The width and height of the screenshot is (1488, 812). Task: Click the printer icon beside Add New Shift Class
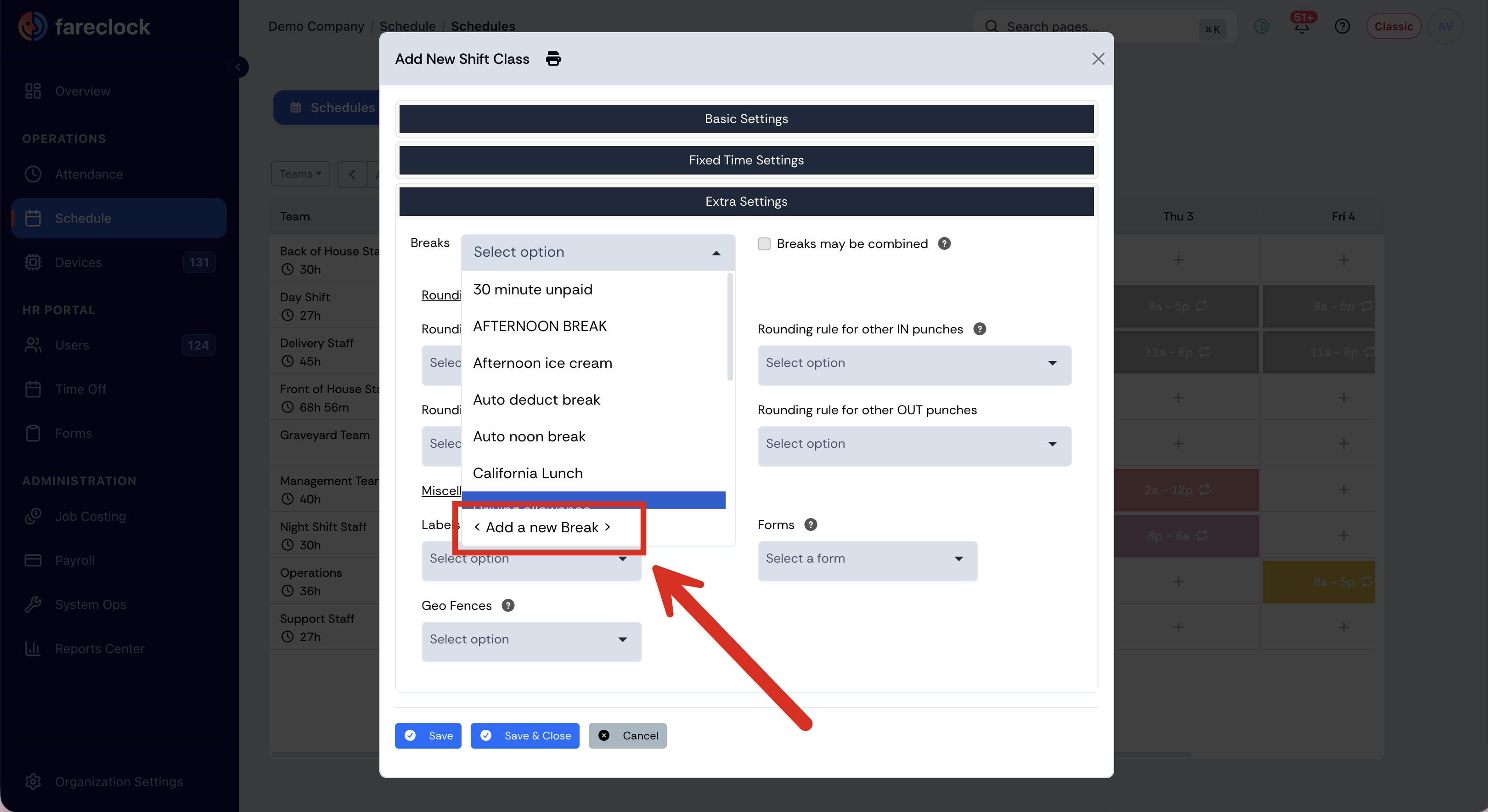[x=553, y=58]
